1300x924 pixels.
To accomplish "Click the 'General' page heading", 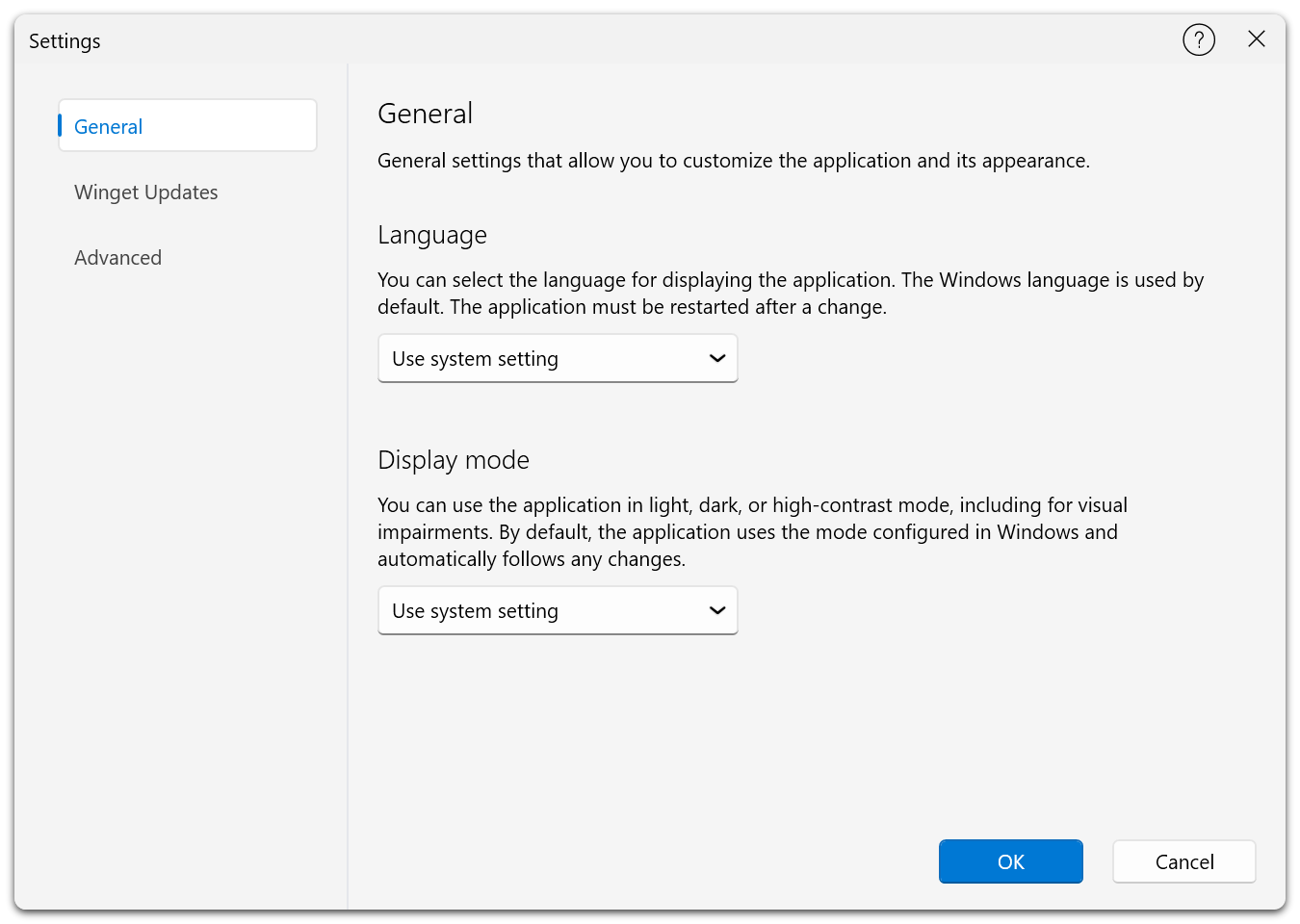I will (425, 114).
